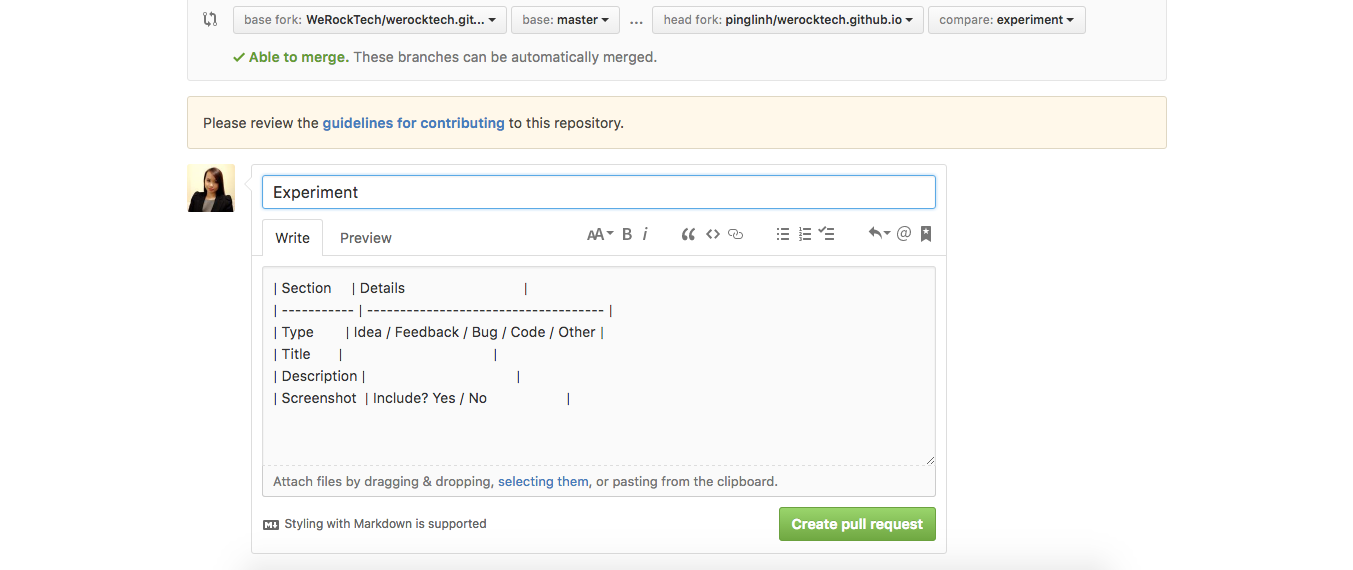Image resolution: width=1353 pixels, height=570 pixels.
Task: Insert a task list
Action: 827,234
